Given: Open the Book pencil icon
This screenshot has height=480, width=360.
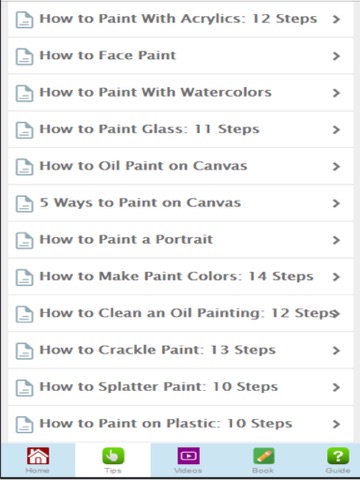Looking at the screenshot, I should tap(264, 456).
